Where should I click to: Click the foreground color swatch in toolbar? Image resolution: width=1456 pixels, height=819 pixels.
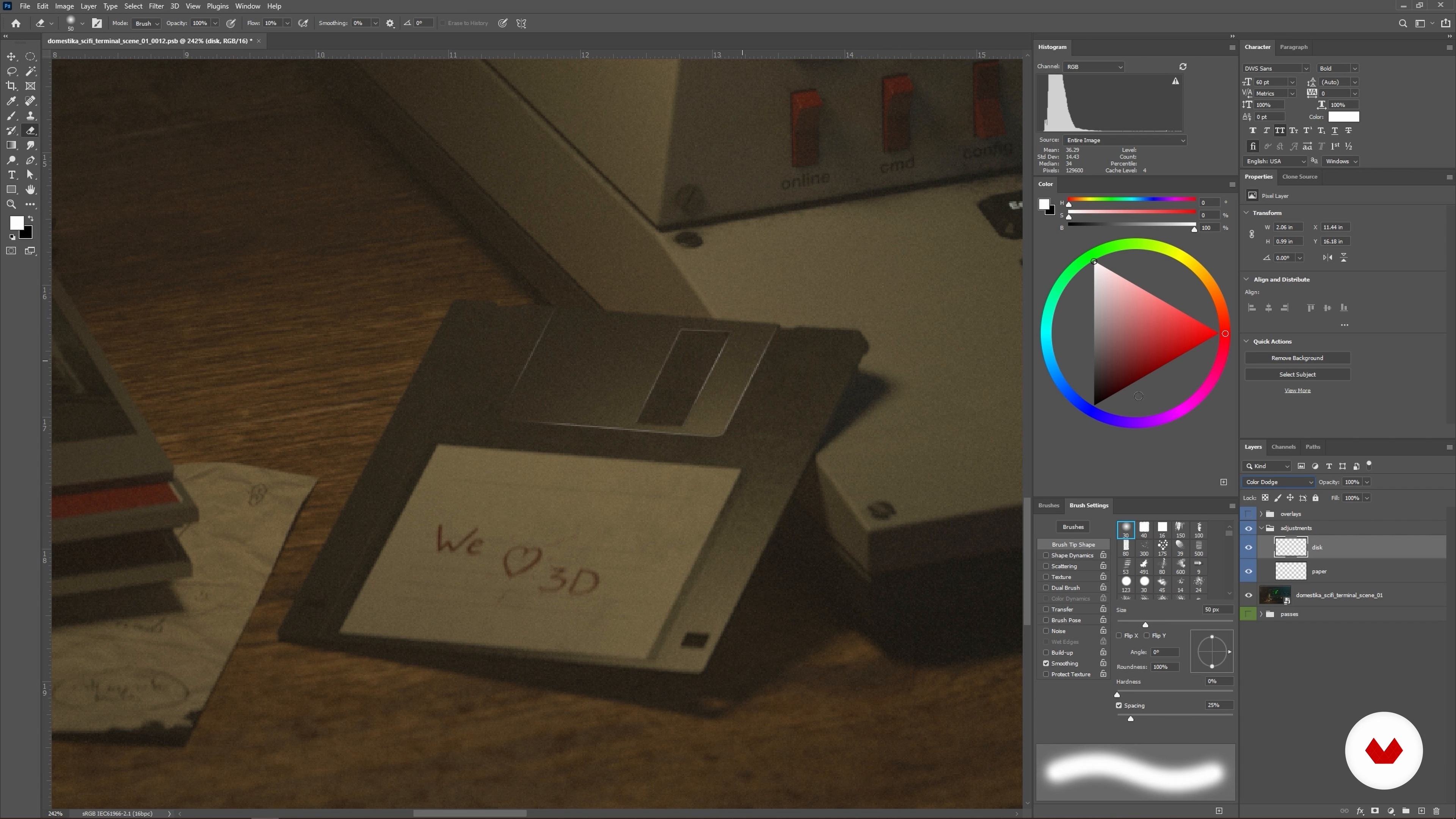tap(16, 222)
